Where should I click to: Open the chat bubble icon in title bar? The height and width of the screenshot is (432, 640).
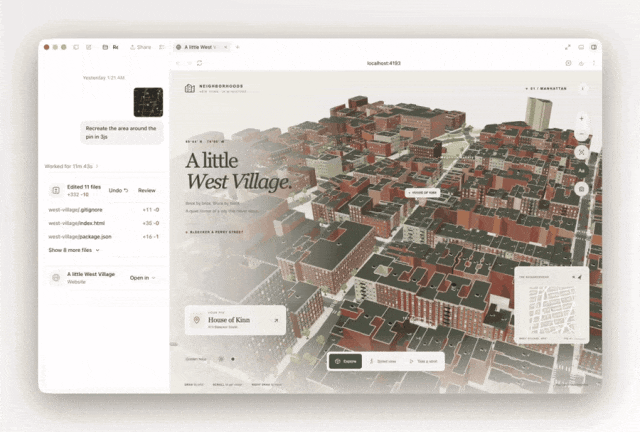point(76,47)
